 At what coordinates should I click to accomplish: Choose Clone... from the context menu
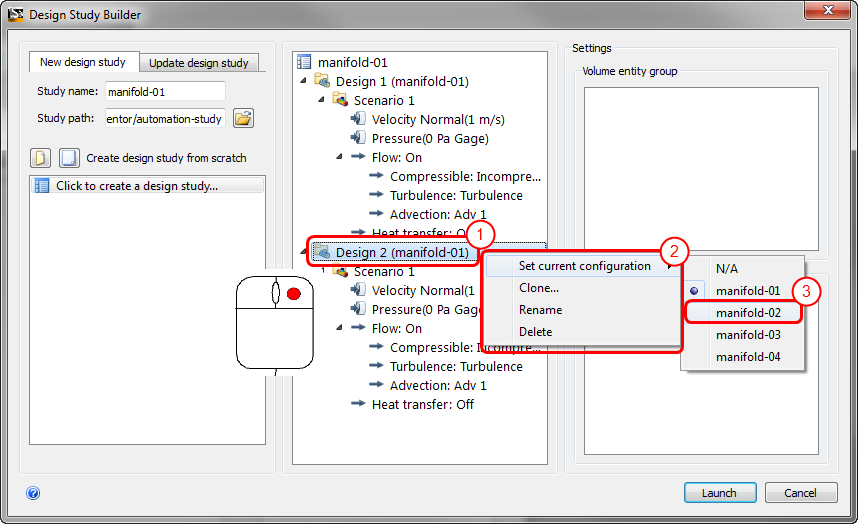coord(539,288)
